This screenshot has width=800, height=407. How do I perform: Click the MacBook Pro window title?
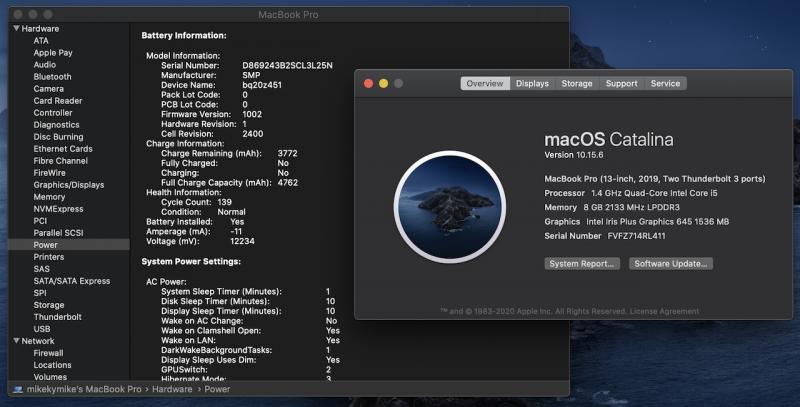(288, 15)
